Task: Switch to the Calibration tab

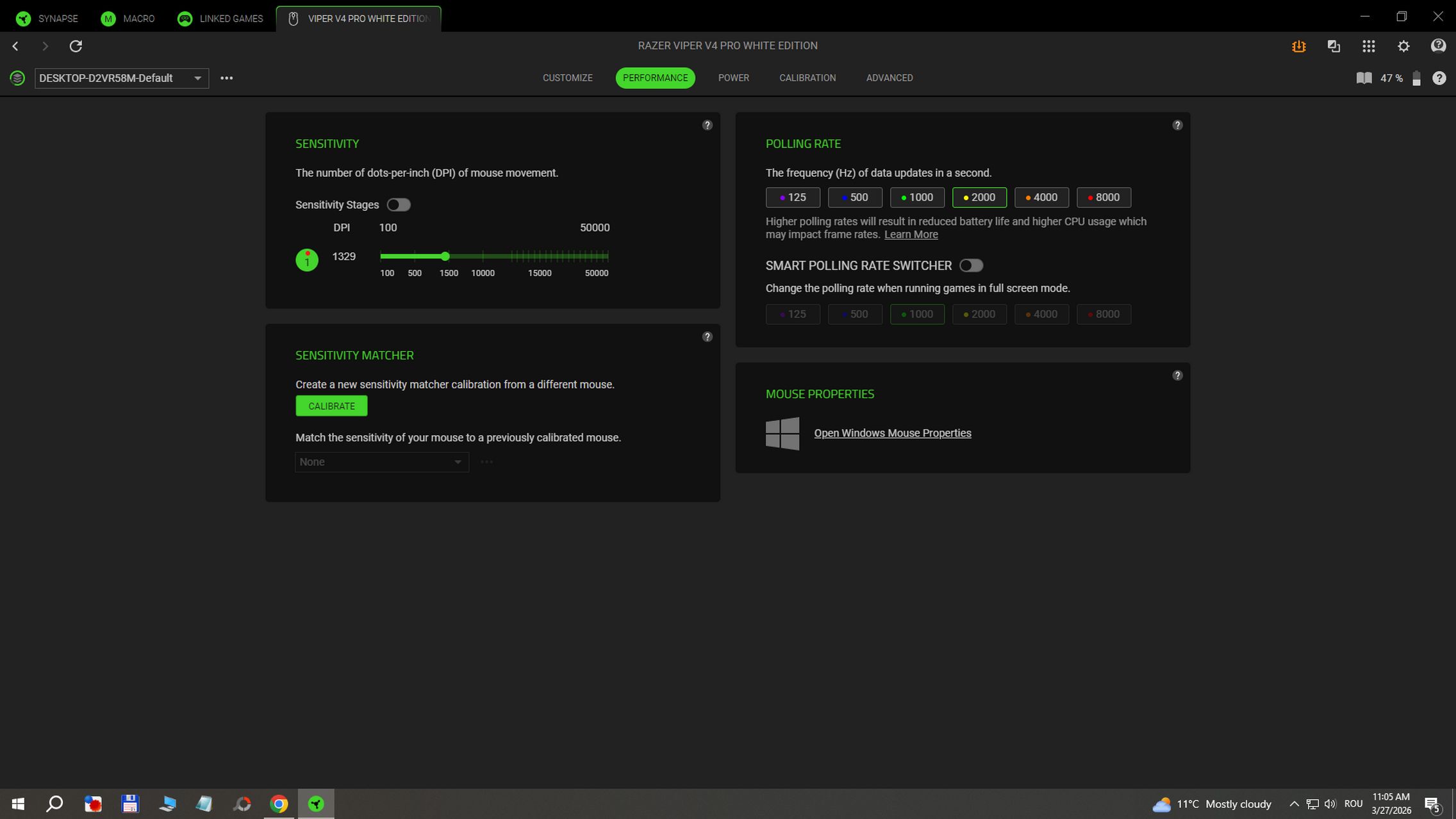Action: pyautogui.click(x=807, y=78)
